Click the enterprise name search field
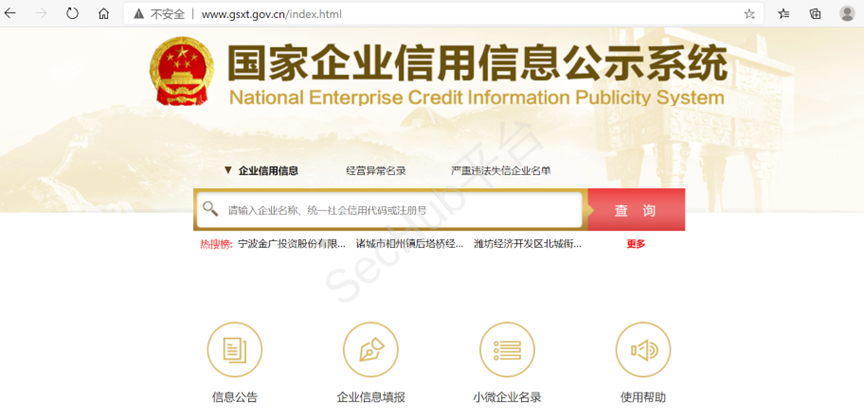 coord(400,210)
